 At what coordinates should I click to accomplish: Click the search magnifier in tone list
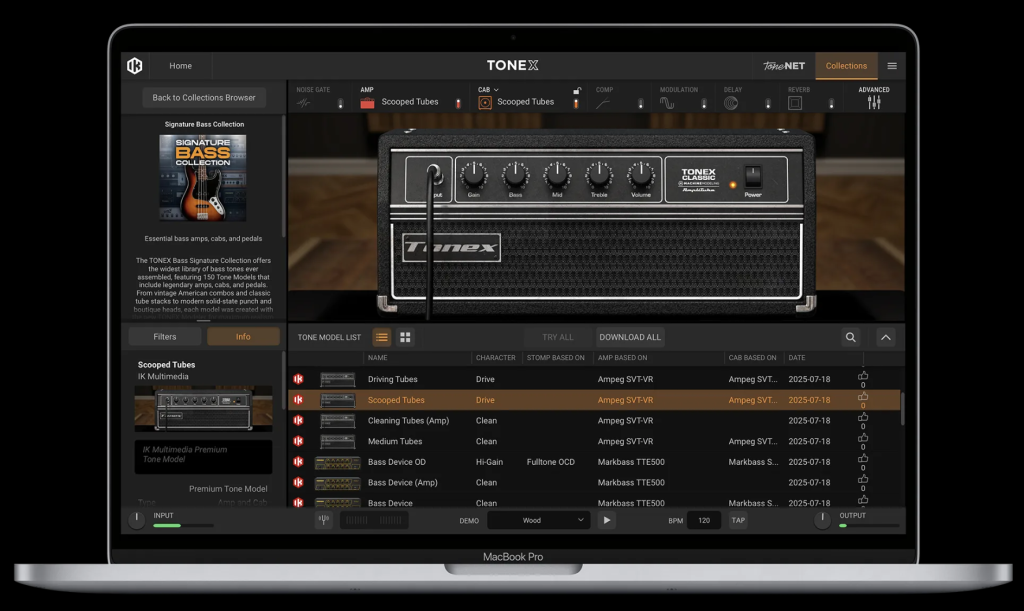(x=850, y=337)
